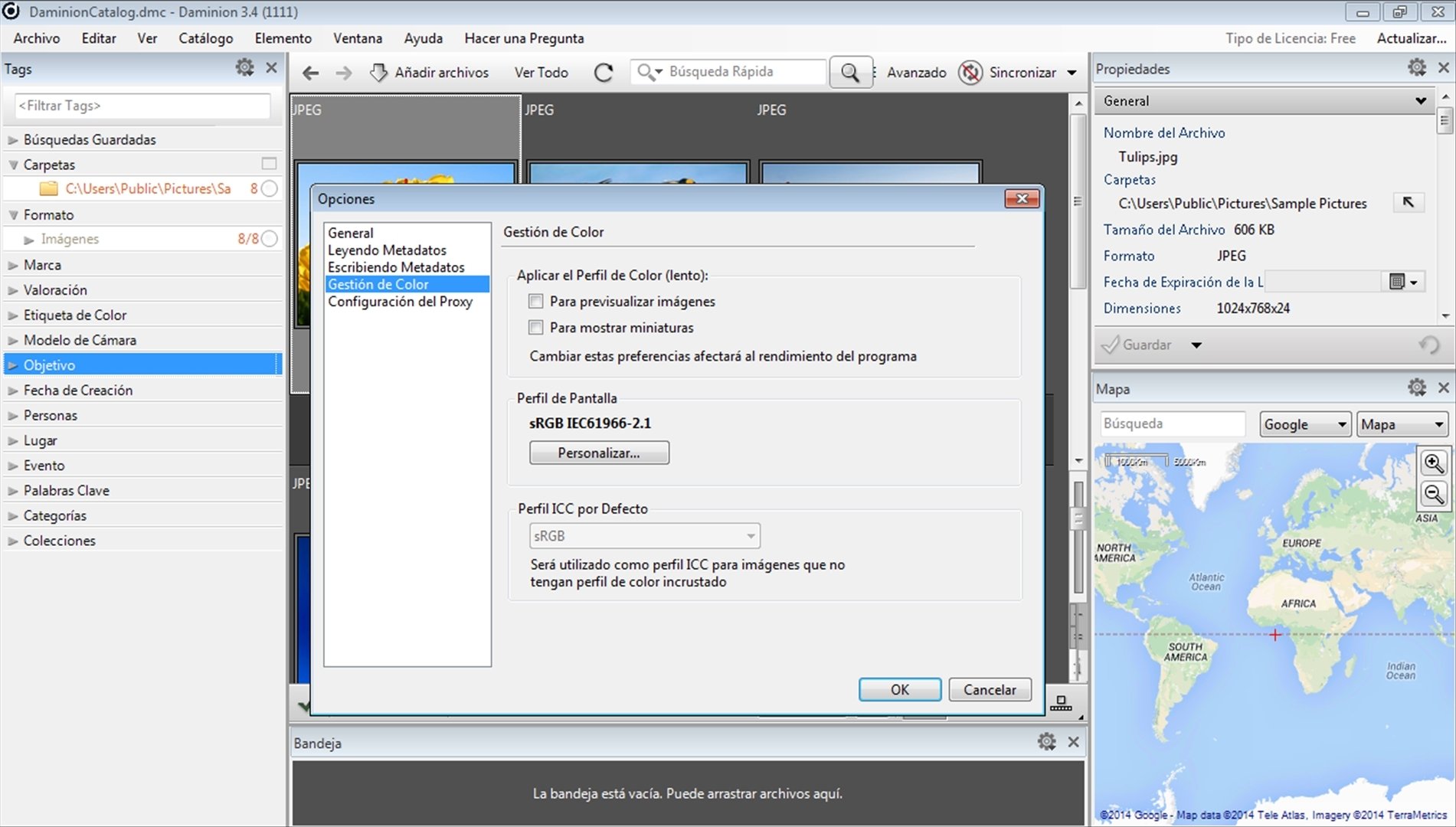Open the Mapa map type dropdown
Image resolution: width=1456 pixels, height=827 pixels.
[1402, 424]
